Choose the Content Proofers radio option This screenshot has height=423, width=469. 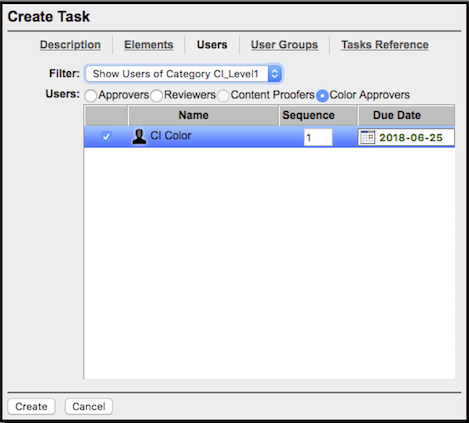pos(223,96)
